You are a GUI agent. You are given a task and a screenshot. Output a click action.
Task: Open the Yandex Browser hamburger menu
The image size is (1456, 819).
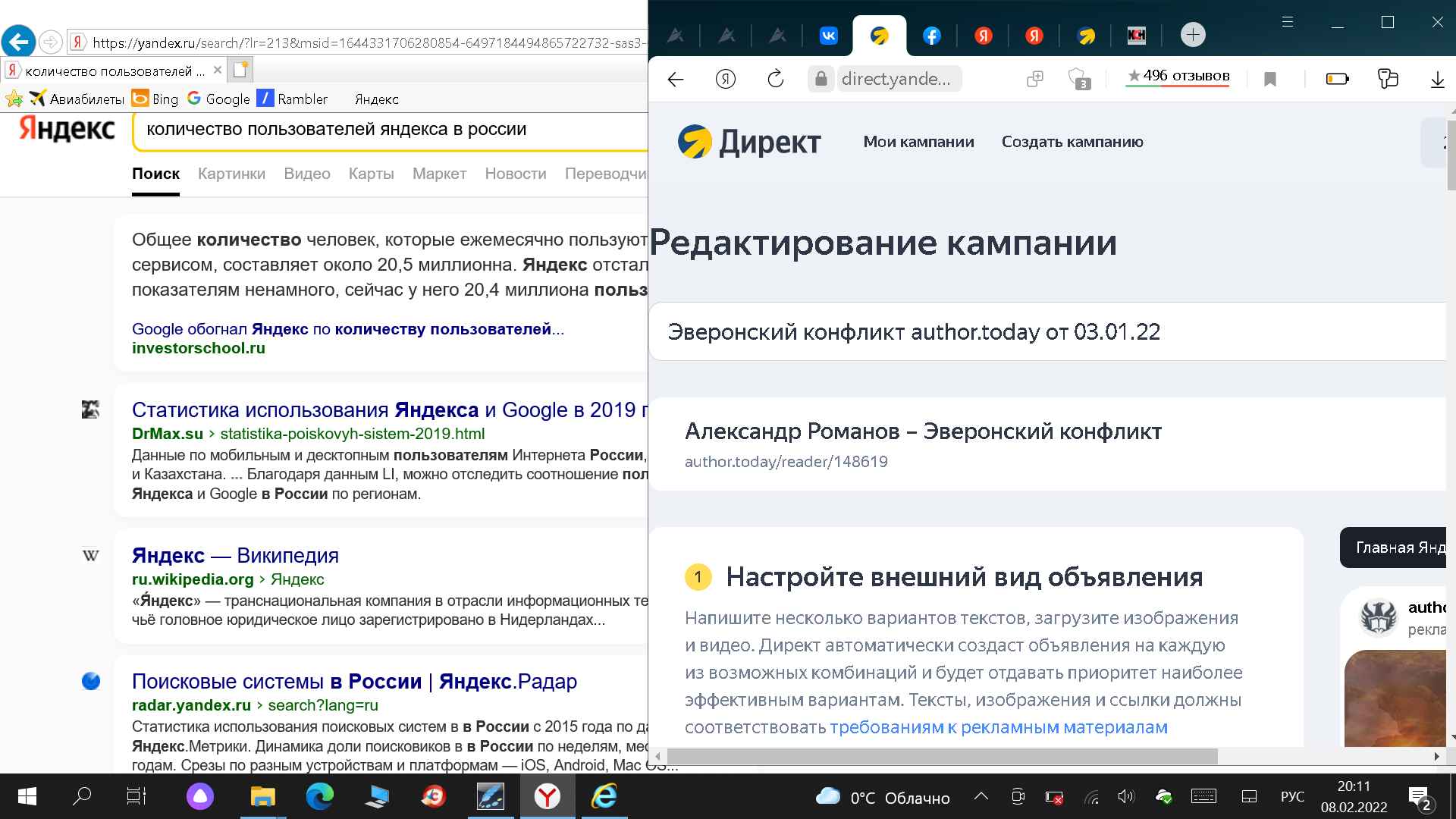[1288, 22]
